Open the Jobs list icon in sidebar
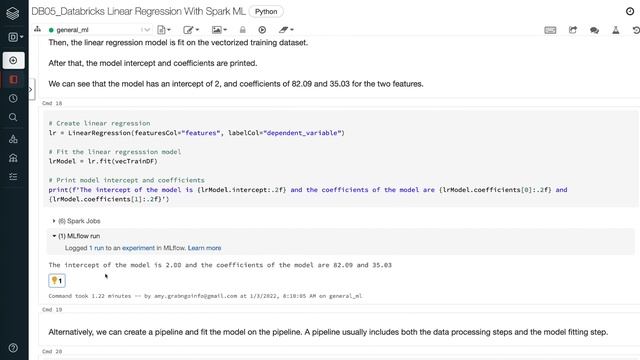This screenshot has height=360, width=640. click(13, 177)
